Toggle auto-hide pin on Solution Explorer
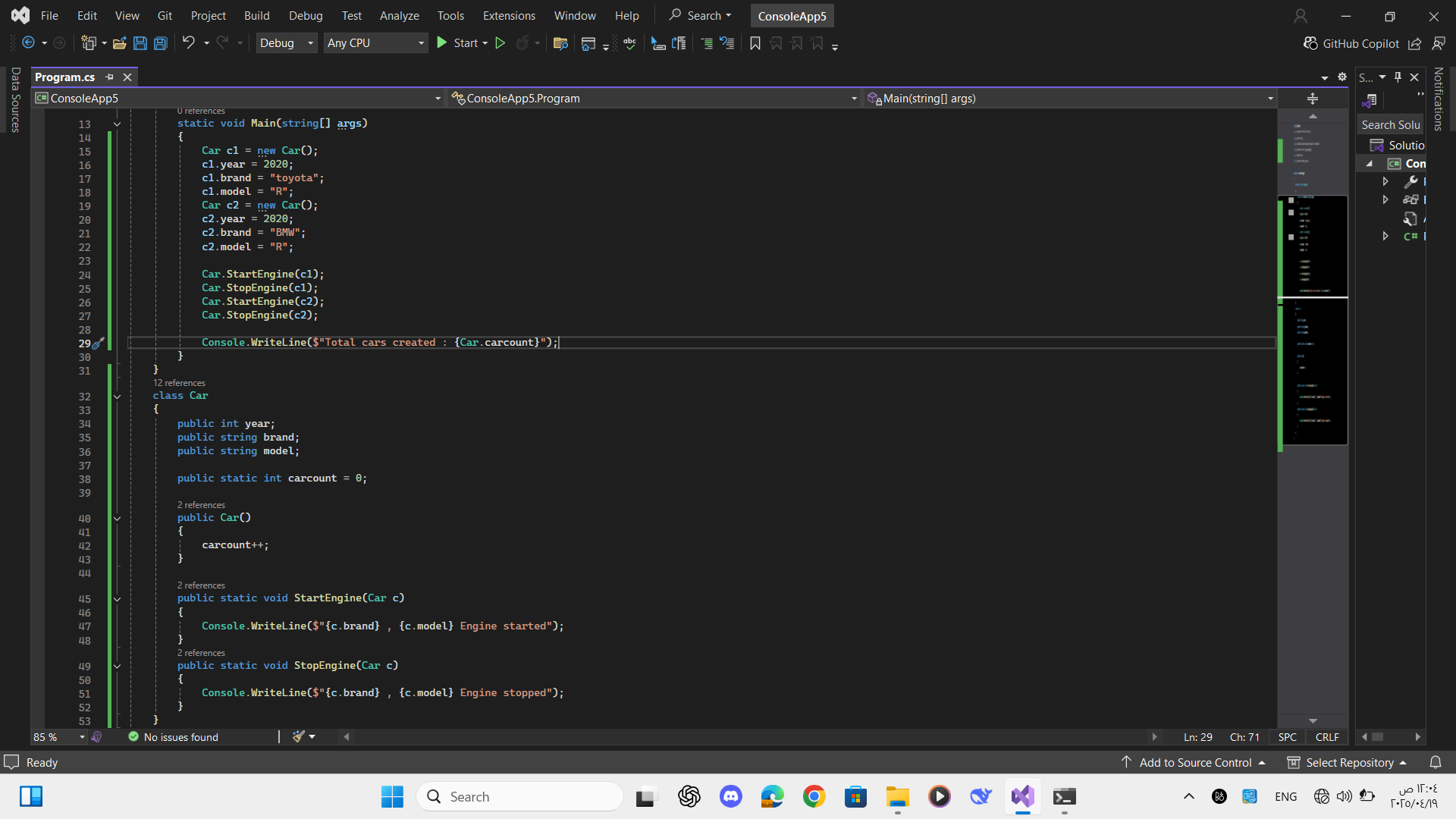The image size is (1456, 819). 1398,77
